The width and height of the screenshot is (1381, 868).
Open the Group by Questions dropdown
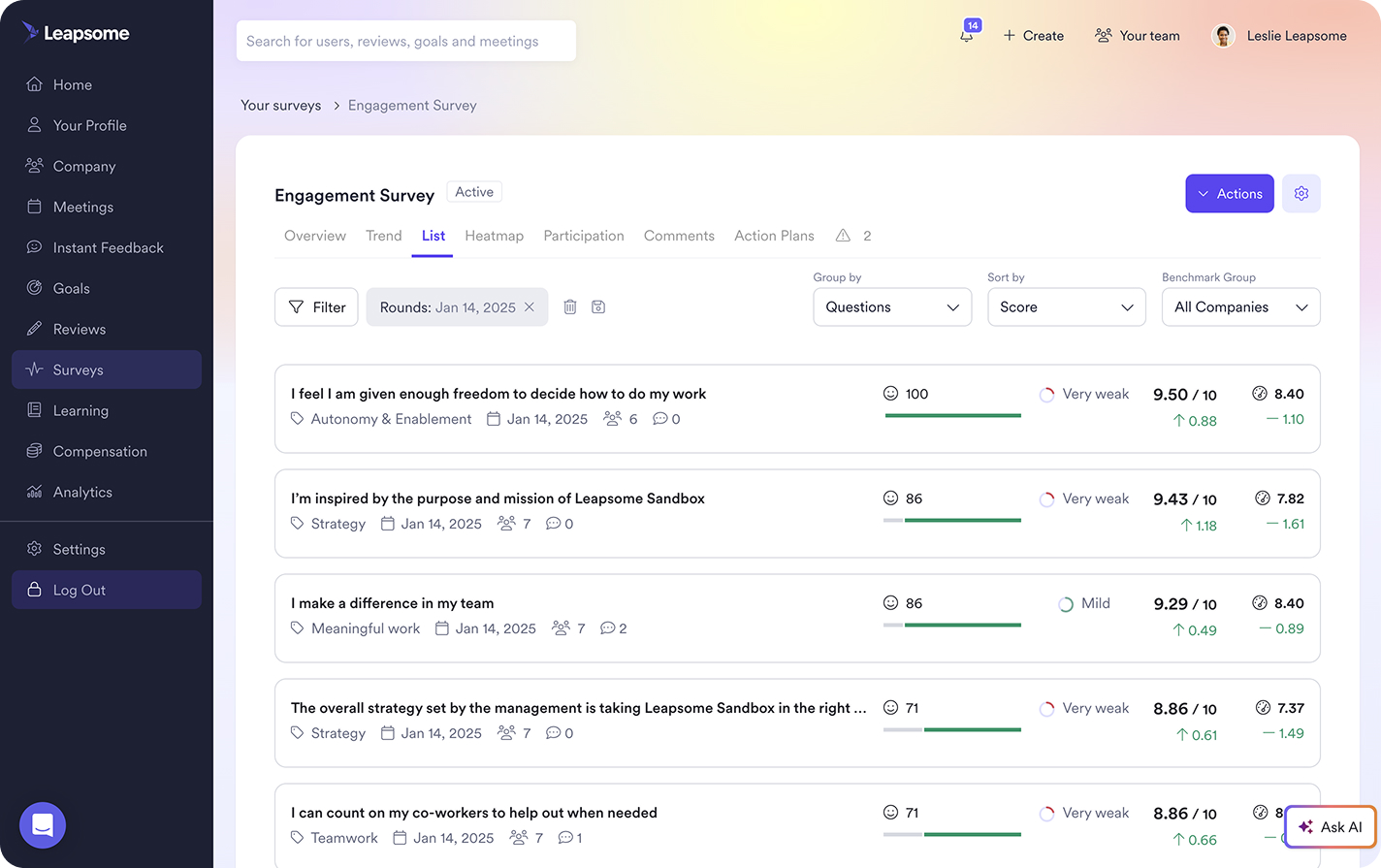(x=891, y=306)
